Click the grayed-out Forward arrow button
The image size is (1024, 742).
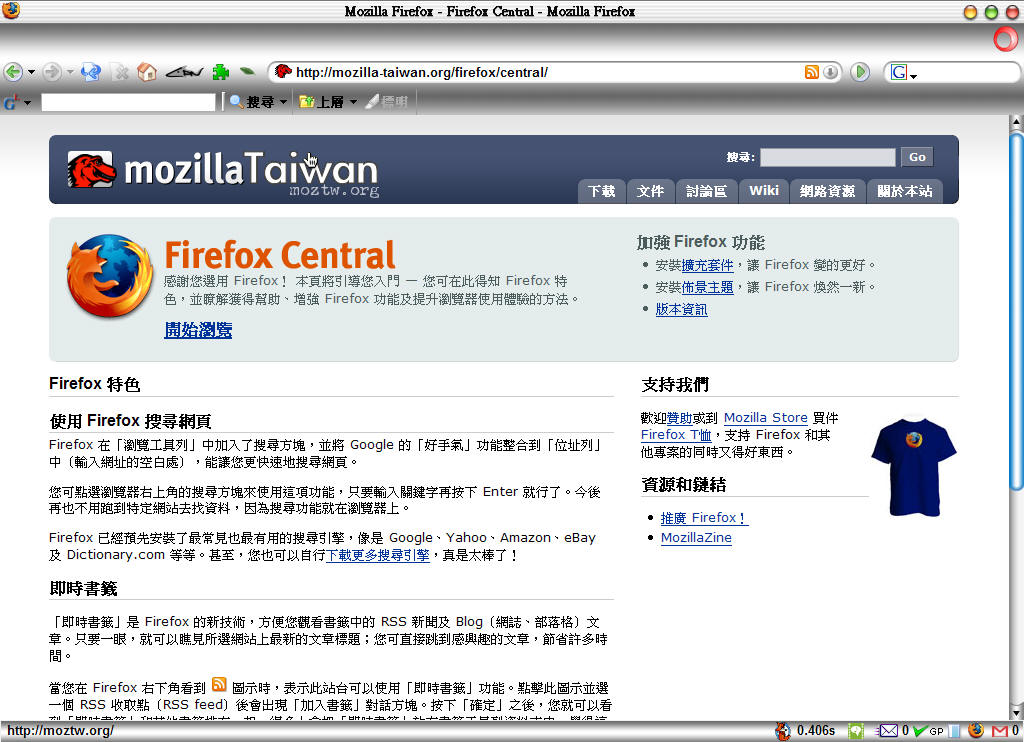[52, 72]
